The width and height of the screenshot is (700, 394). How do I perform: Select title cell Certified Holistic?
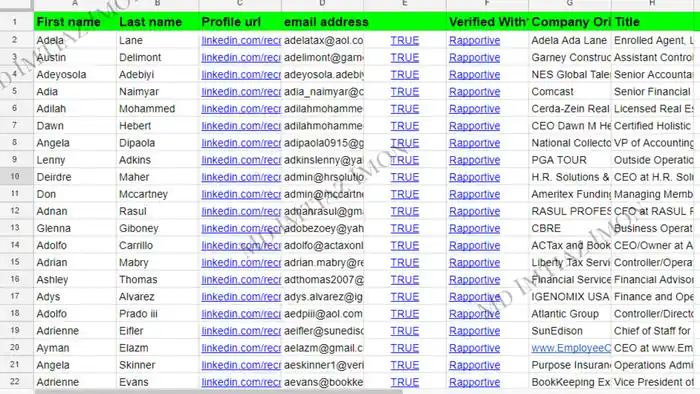pos(652,126)
